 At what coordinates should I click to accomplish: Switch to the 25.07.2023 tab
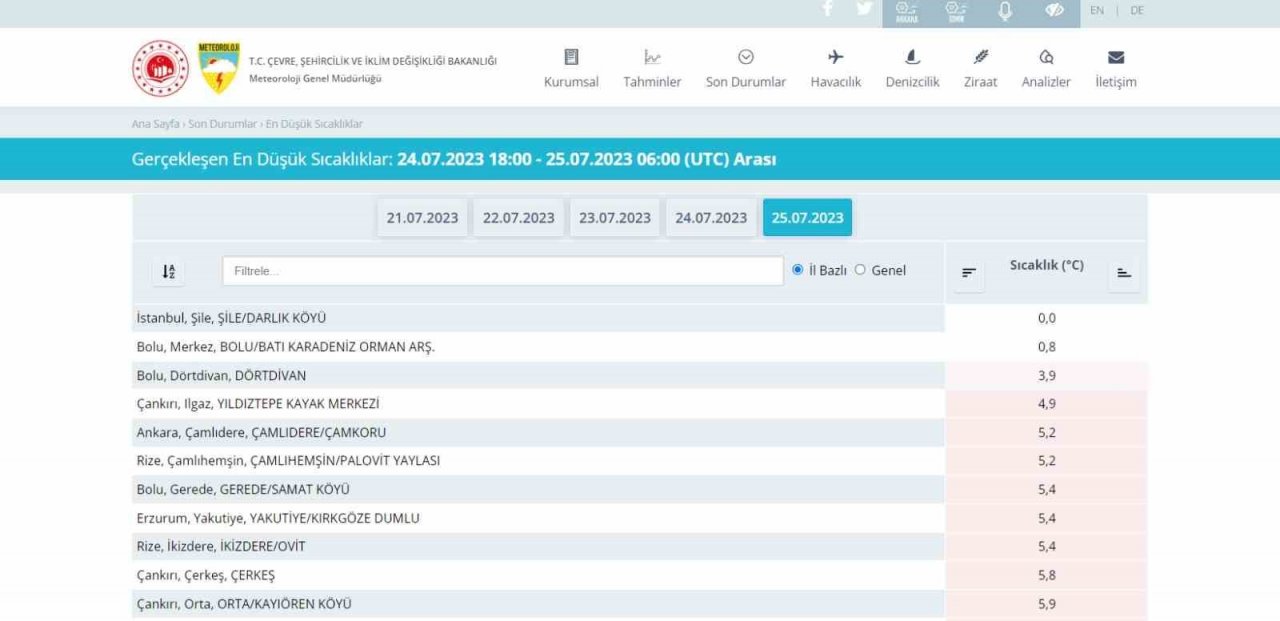(x=807, y=217)
